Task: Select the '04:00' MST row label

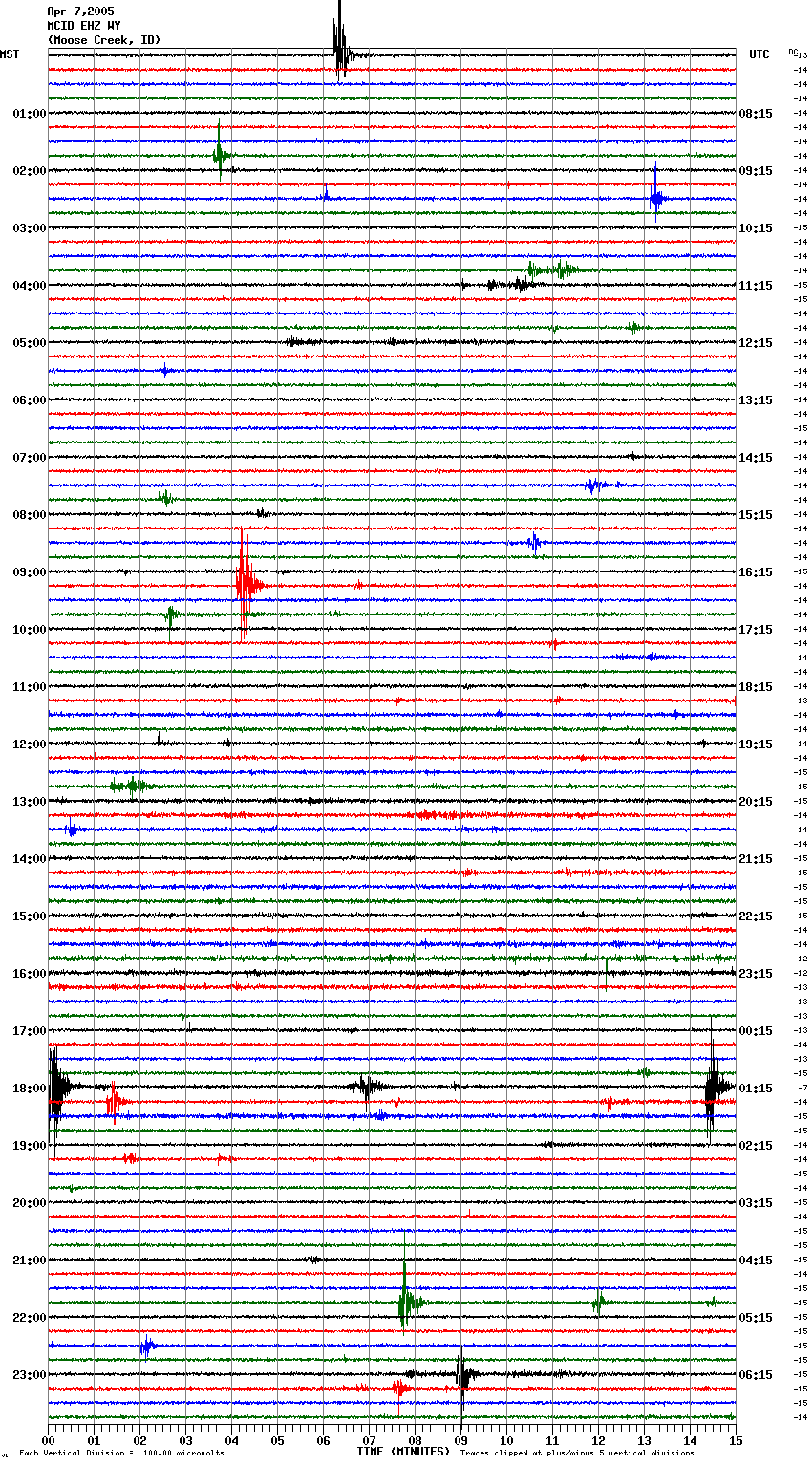Action: click(30, 286)
